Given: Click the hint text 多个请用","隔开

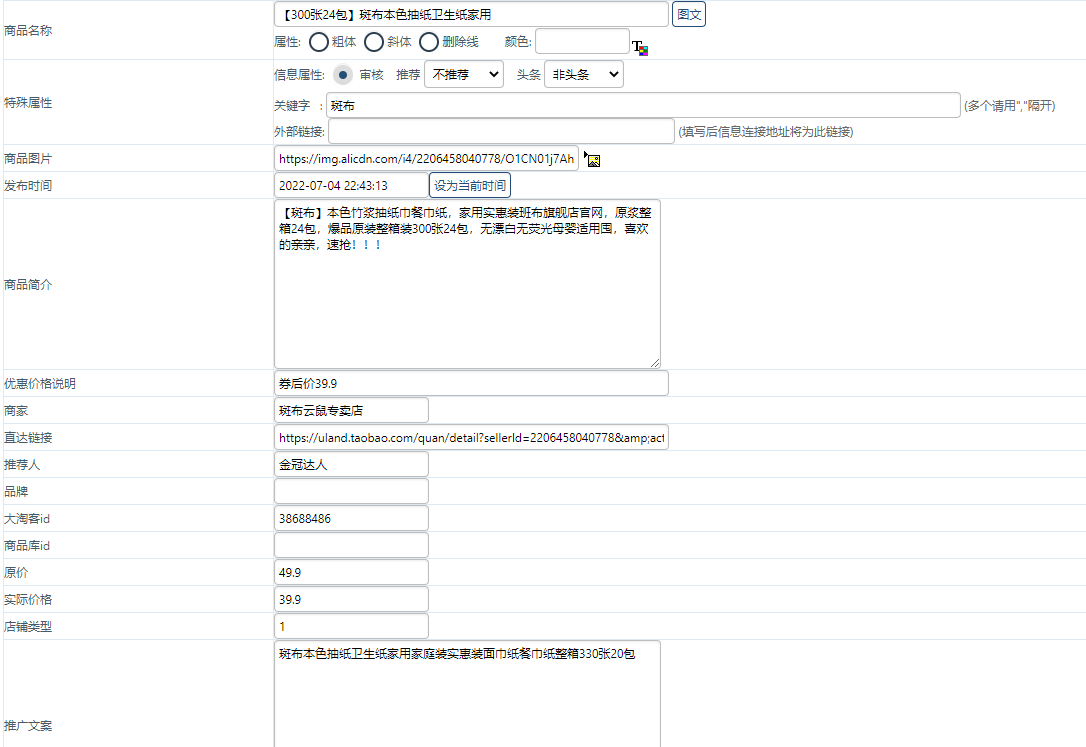Looking at the screenshot, I should 1010,105.
